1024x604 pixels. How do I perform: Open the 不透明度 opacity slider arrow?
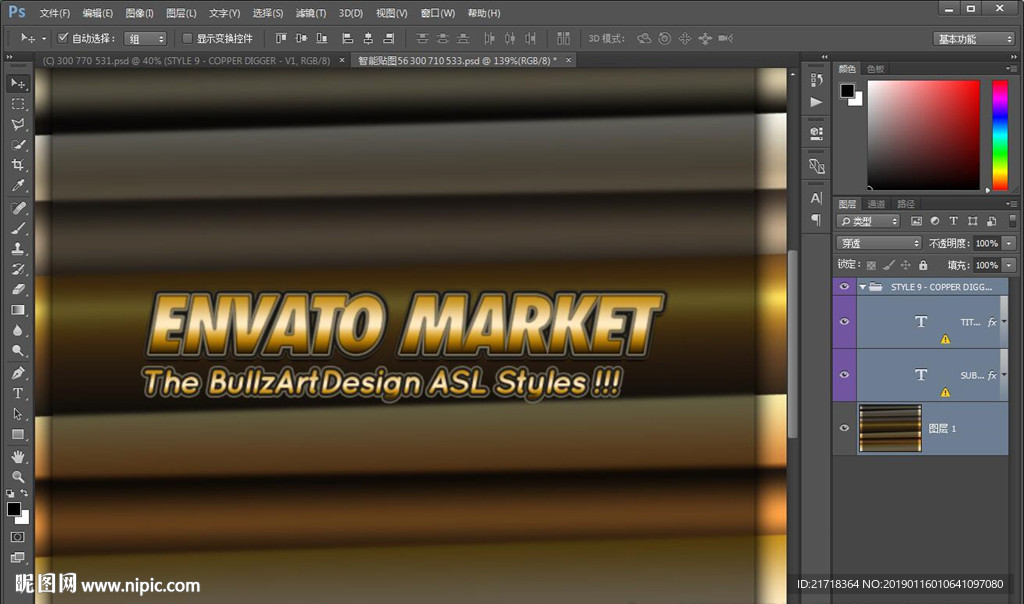click(x=1009, y=243)
